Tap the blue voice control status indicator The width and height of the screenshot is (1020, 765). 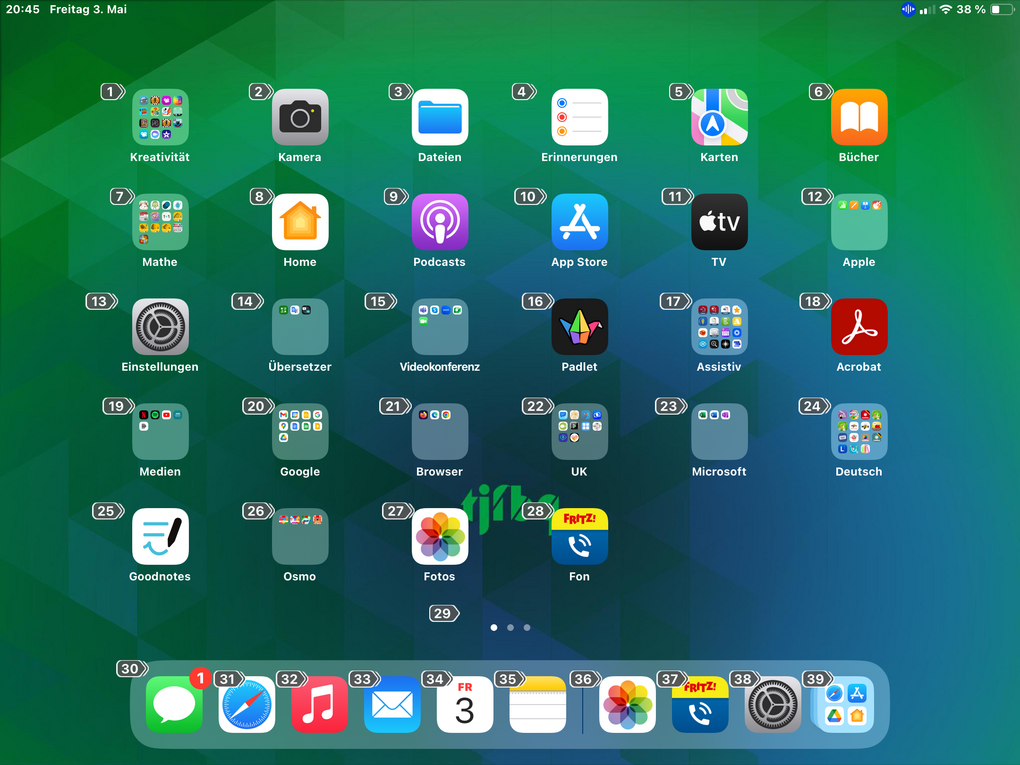[x=908, y=9]
